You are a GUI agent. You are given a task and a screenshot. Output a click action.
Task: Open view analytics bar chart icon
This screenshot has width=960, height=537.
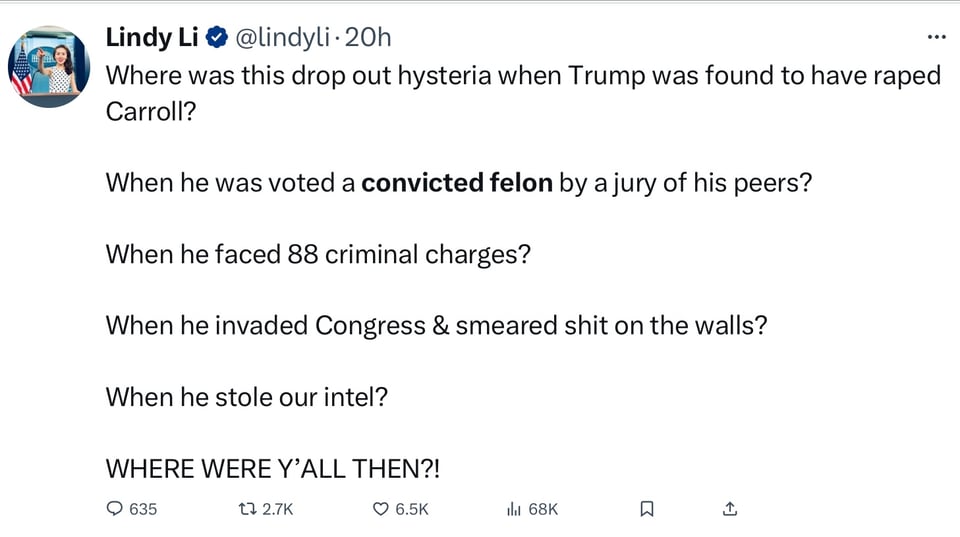tap(514, 509)
